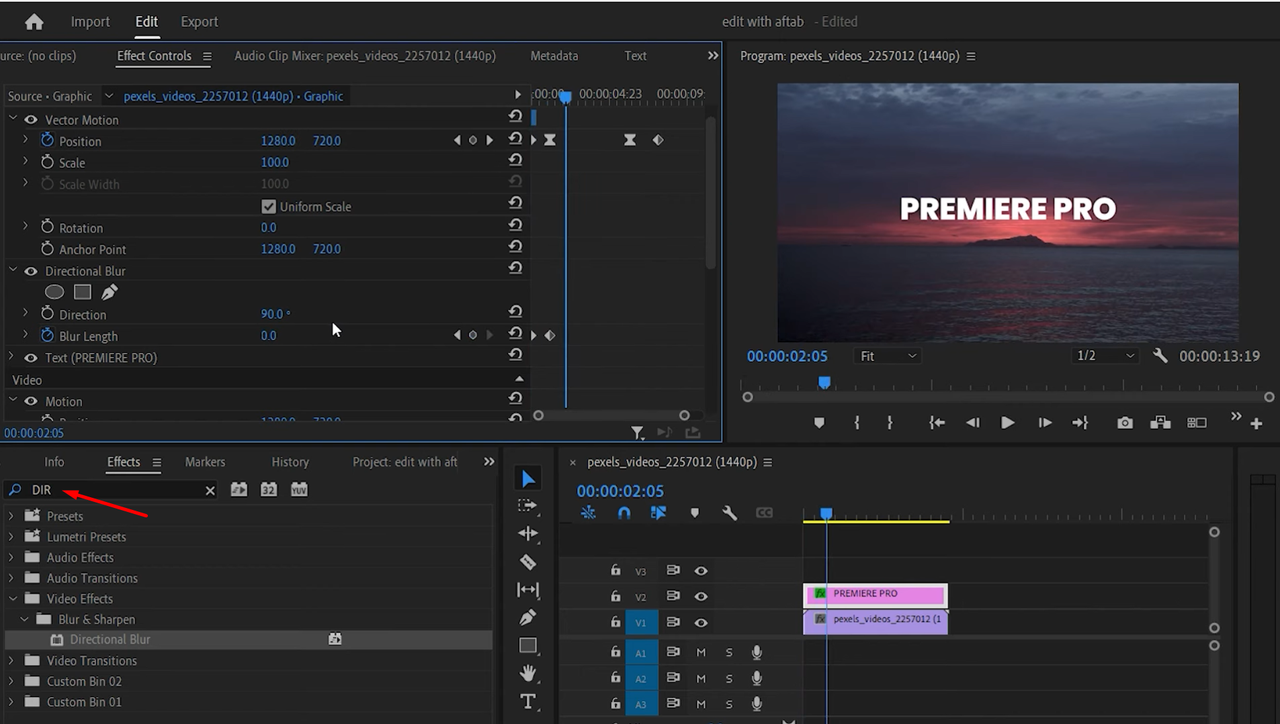The height and width of the screenshot is (724, 1280).
Task: Toggle timeline snapping magnet icon
Action: pyautogui.click(x=624, y=513)
